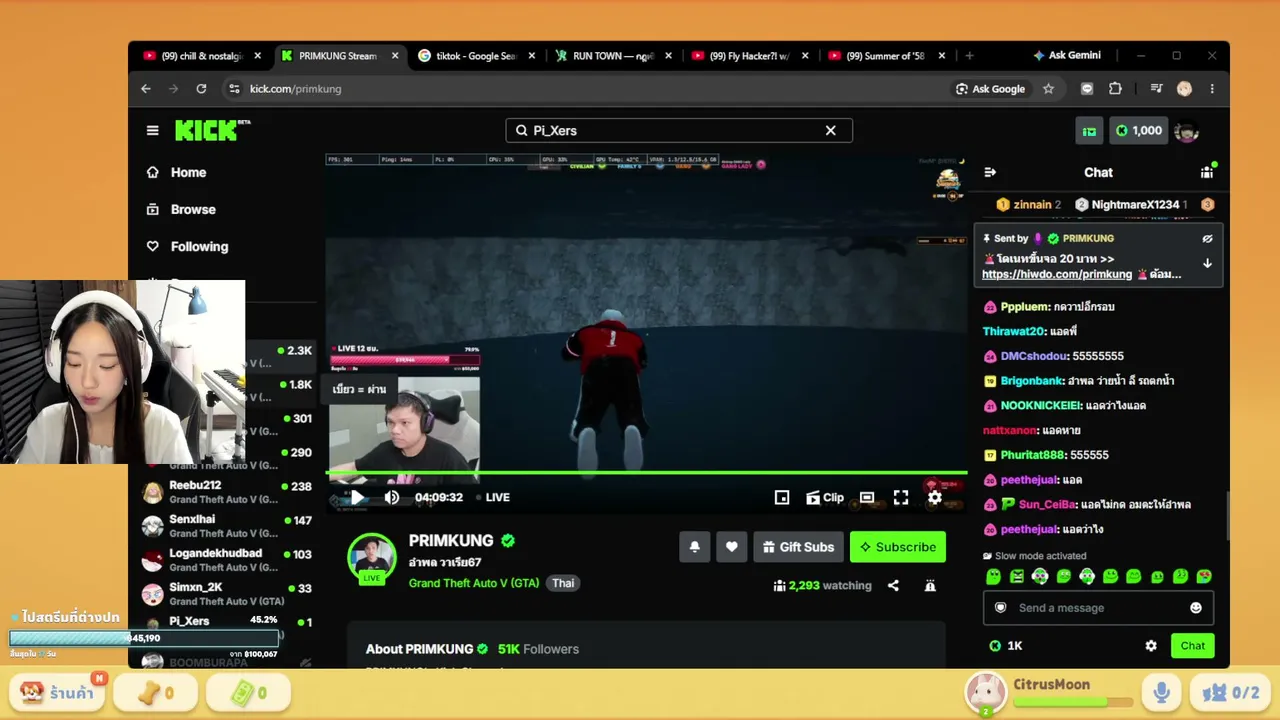Open the emoji picker in chat
This screenshot has height=720, width=1280.
(1196, 608)
